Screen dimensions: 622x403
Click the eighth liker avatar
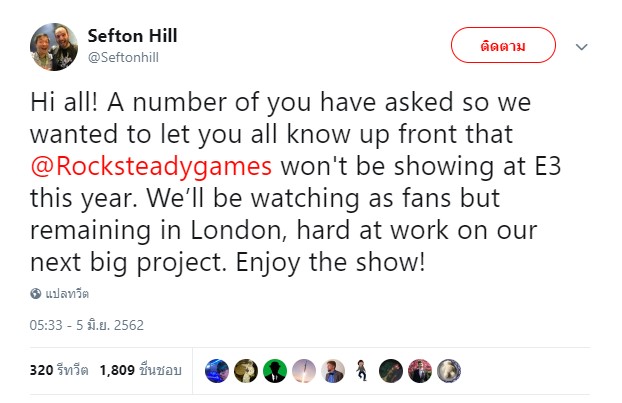pos(421,370)
